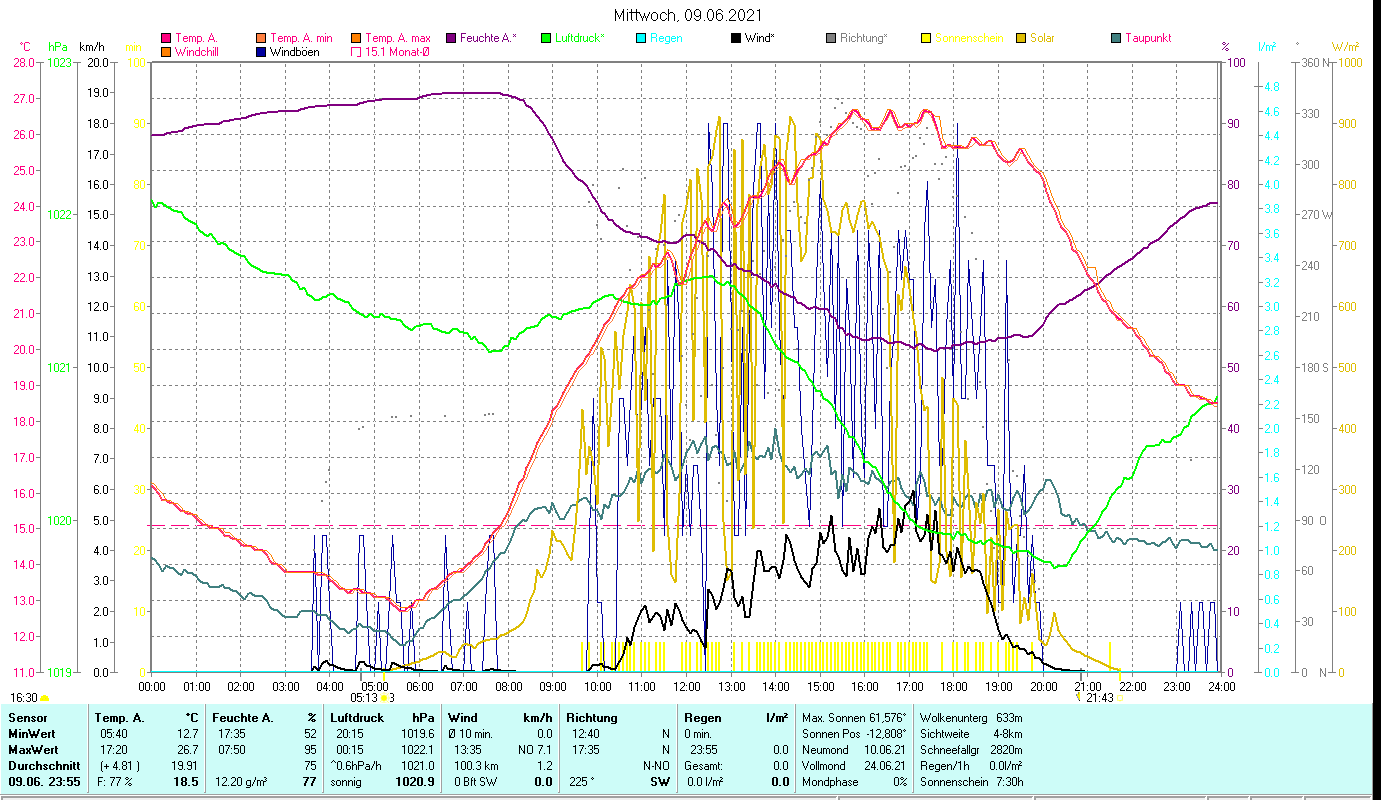Click the gust value NO 7.1
Screen dimensions: 1381x800
tap(535, 750)
